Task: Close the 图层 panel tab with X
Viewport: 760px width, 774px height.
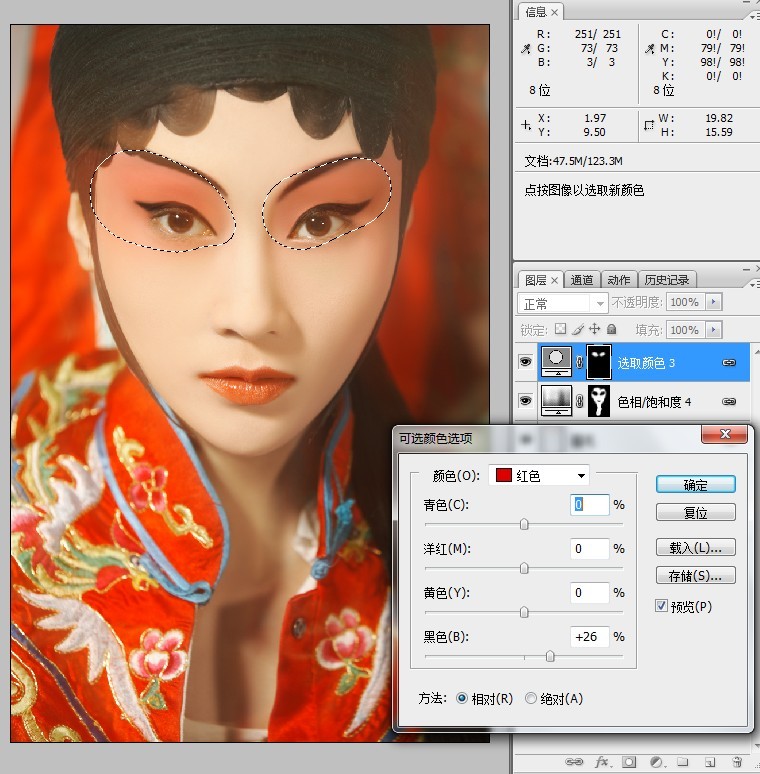Action: click(555, 280)
